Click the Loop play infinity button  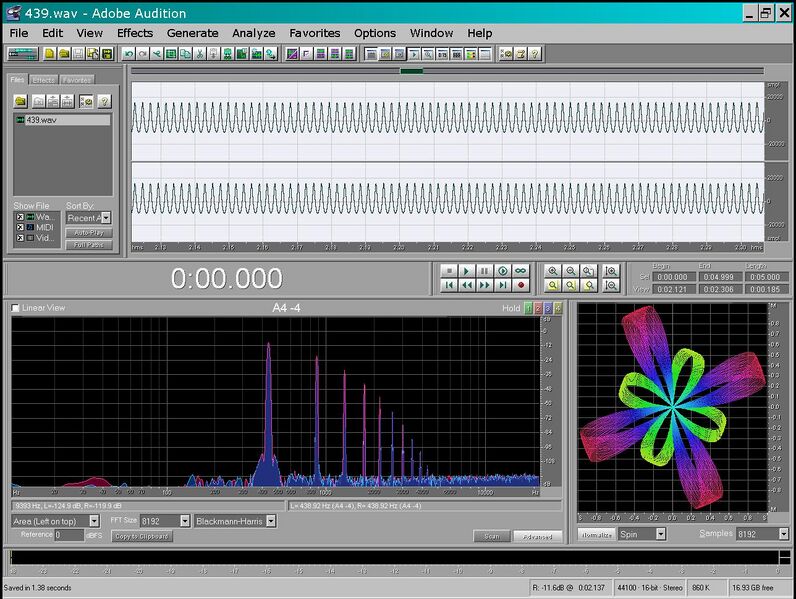(521, 270)
